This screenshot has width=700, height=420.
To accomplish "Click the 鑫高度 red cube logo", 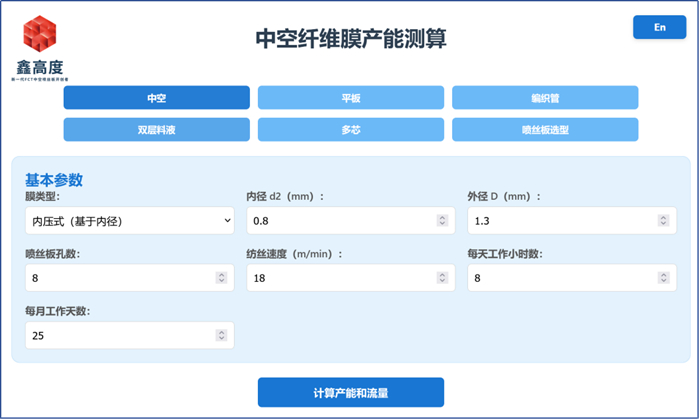I will [40, 34].
